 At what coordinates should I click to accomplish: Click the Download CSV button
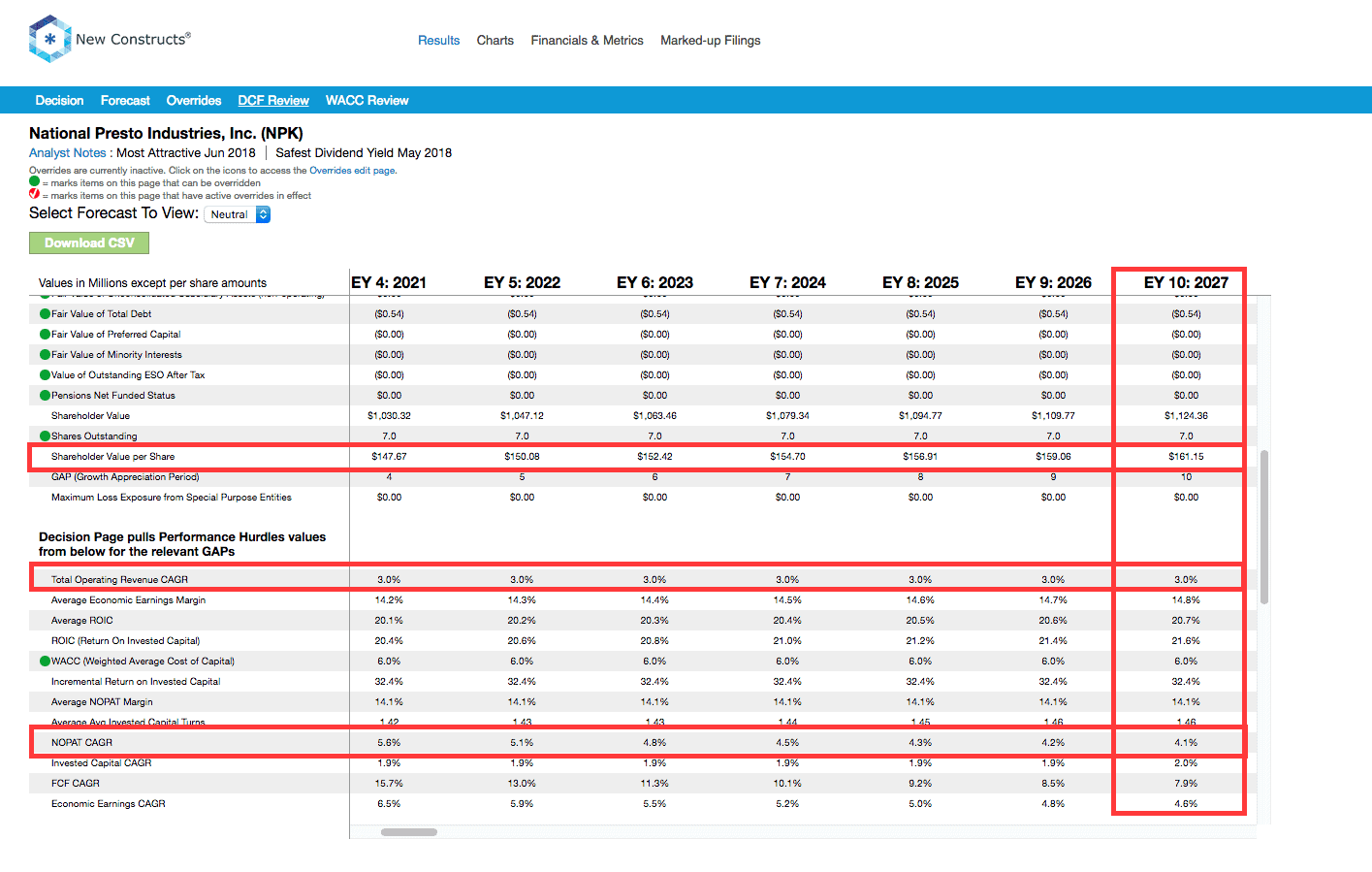point(89,242)
